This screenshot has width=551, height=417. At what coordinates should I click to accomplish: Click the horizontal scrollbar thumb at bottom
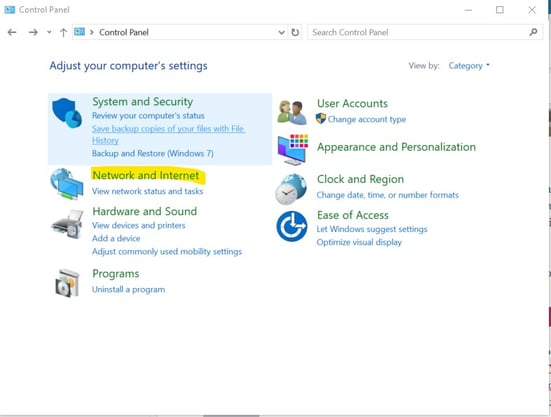click(x=231, y=416)
